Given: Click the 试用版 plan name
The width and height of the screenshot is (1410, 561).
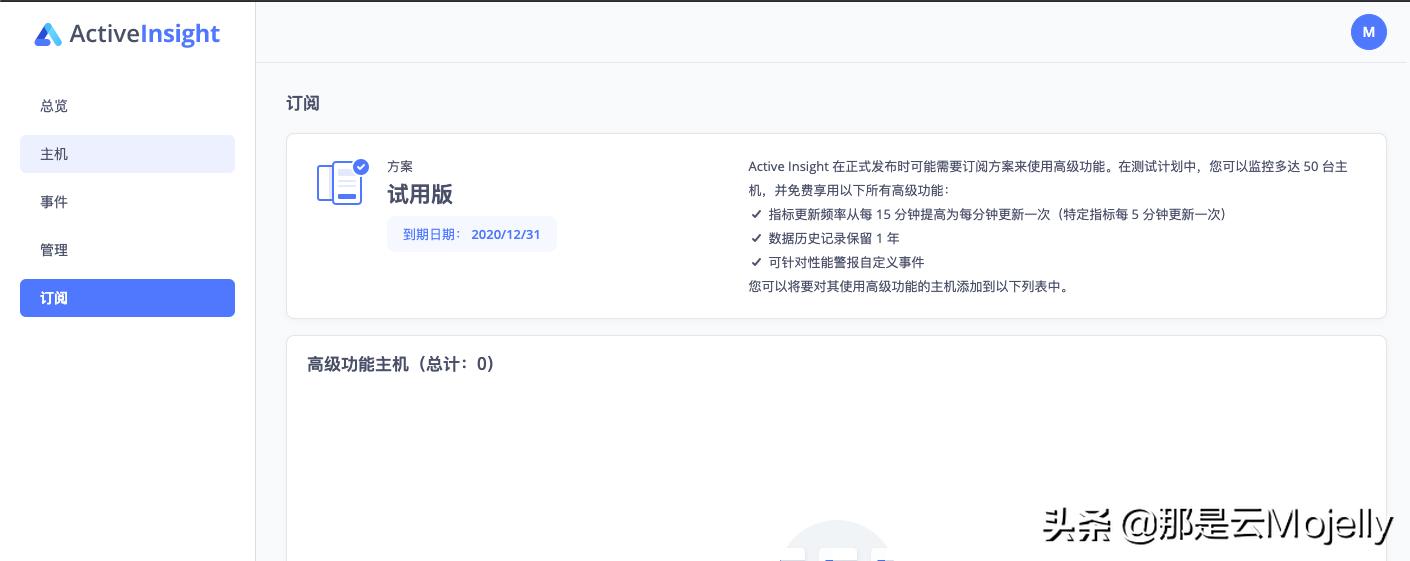Looking at the screenshot, I should pyautogui.click(x=420, y=194).
